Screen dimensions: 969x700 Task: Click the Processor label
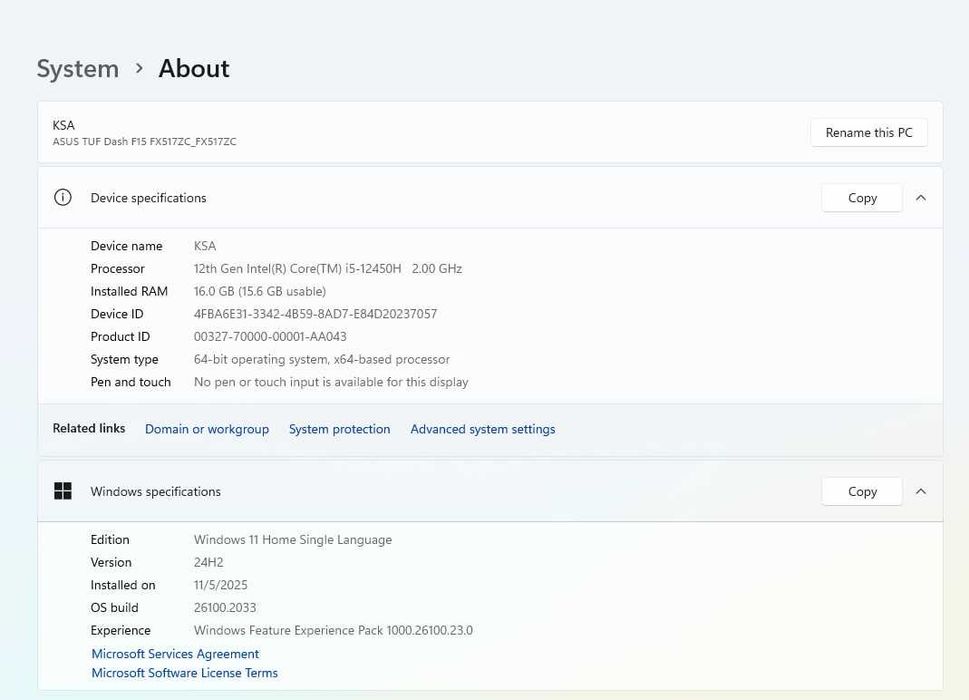(x=117, y=269)
